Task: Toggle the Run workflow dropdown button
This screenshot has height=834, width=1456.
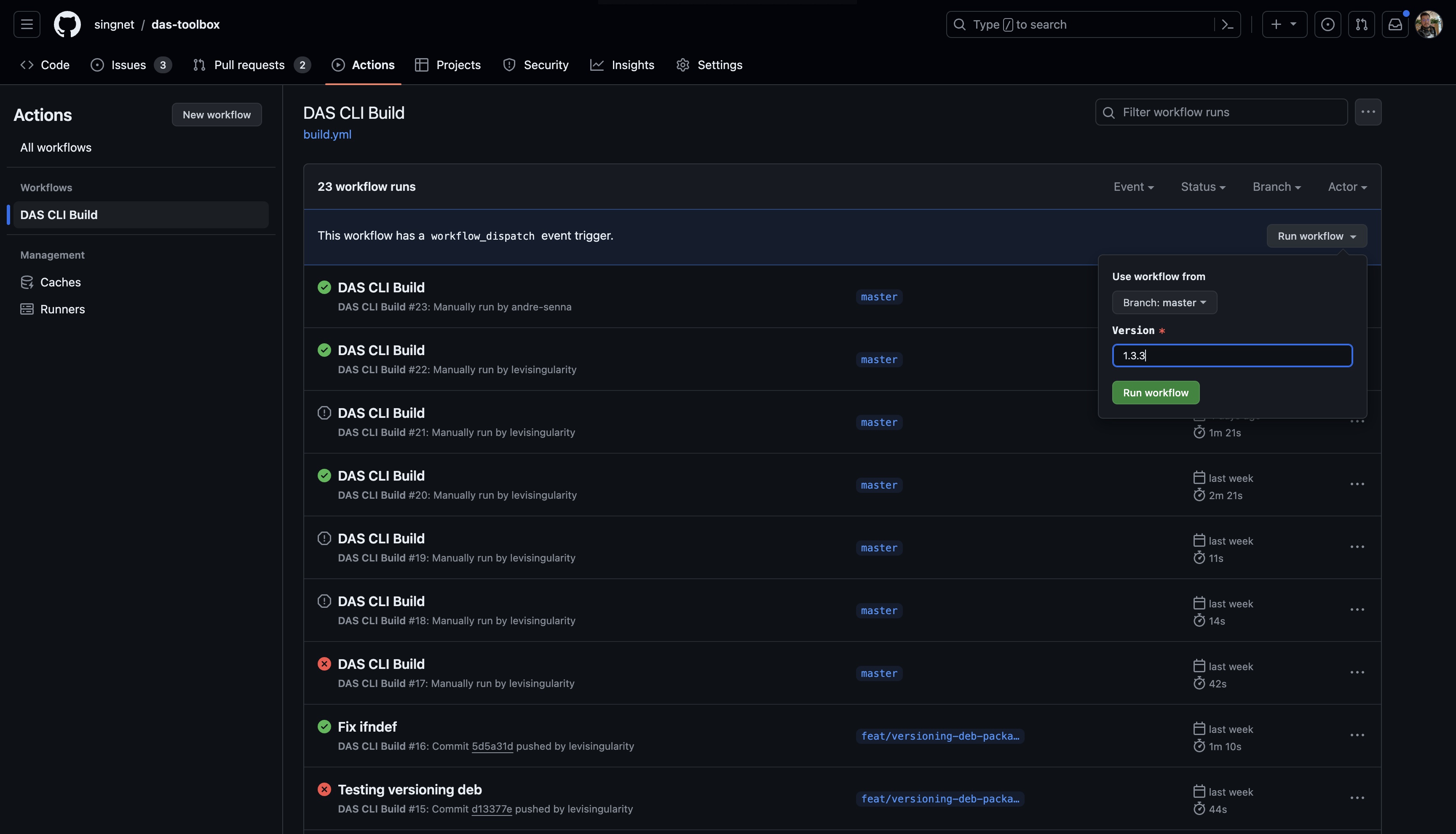Action: [1317, 237]
